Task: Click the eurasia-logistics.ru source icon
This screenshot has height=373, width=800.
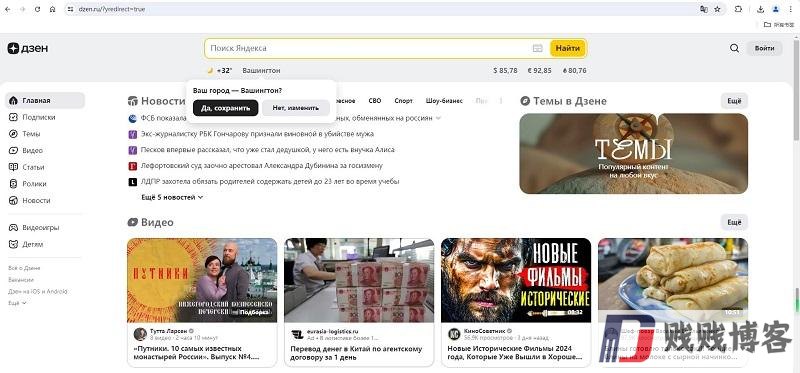Action: 297,334
